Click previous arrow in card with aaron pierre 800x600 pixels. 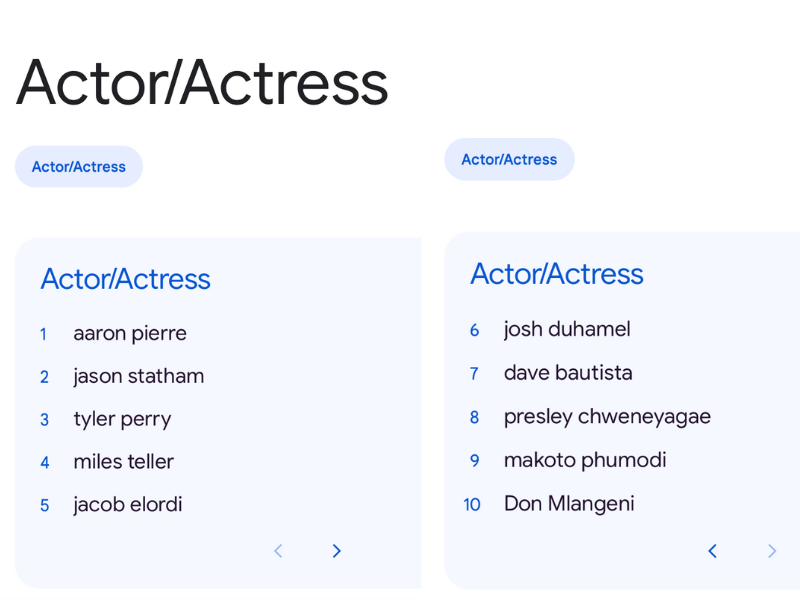pyautogui.click(x=279, y=551)
